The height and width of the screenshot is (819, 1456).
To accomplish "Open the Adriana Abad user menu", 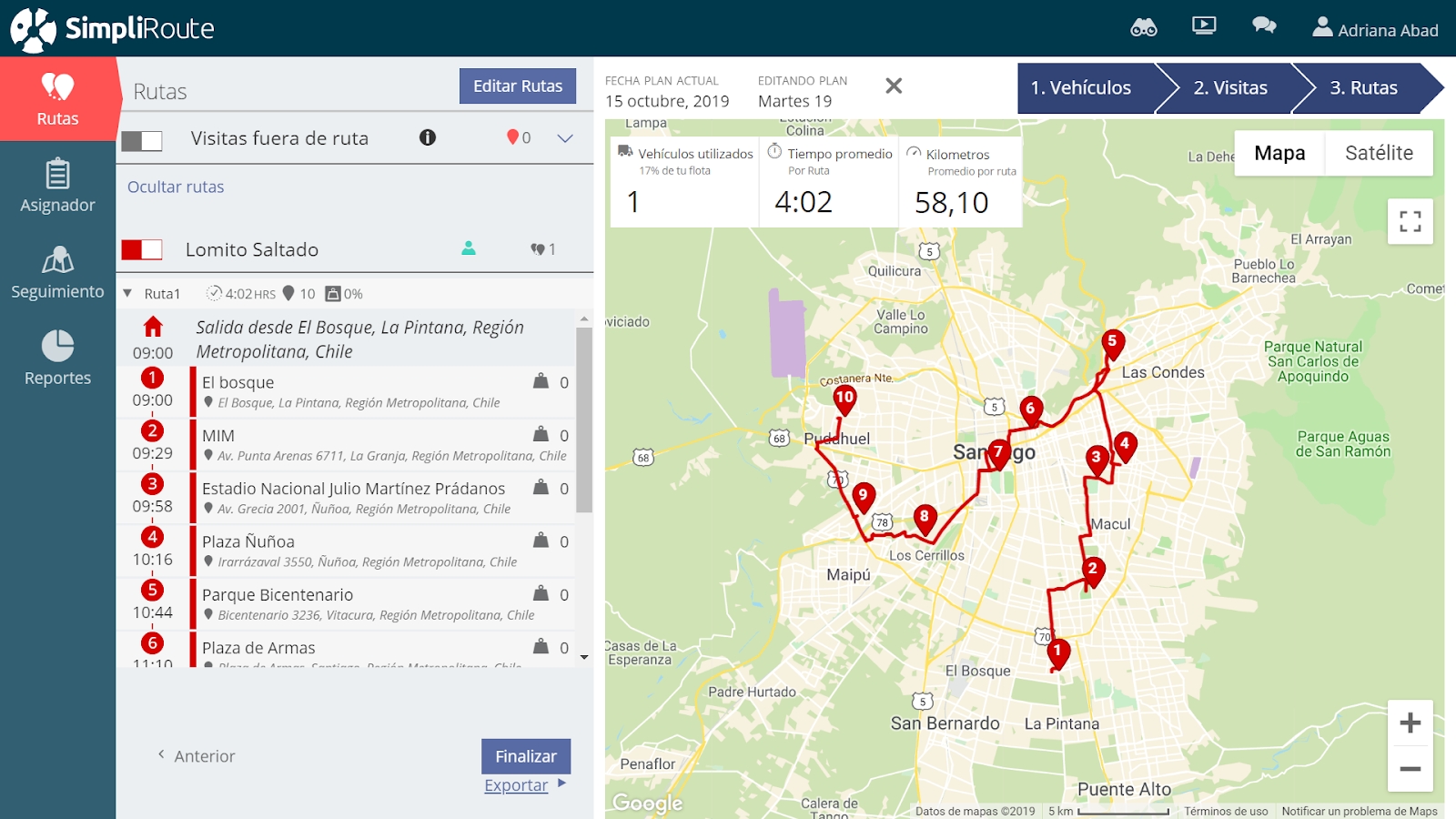I will point(1375,29).
